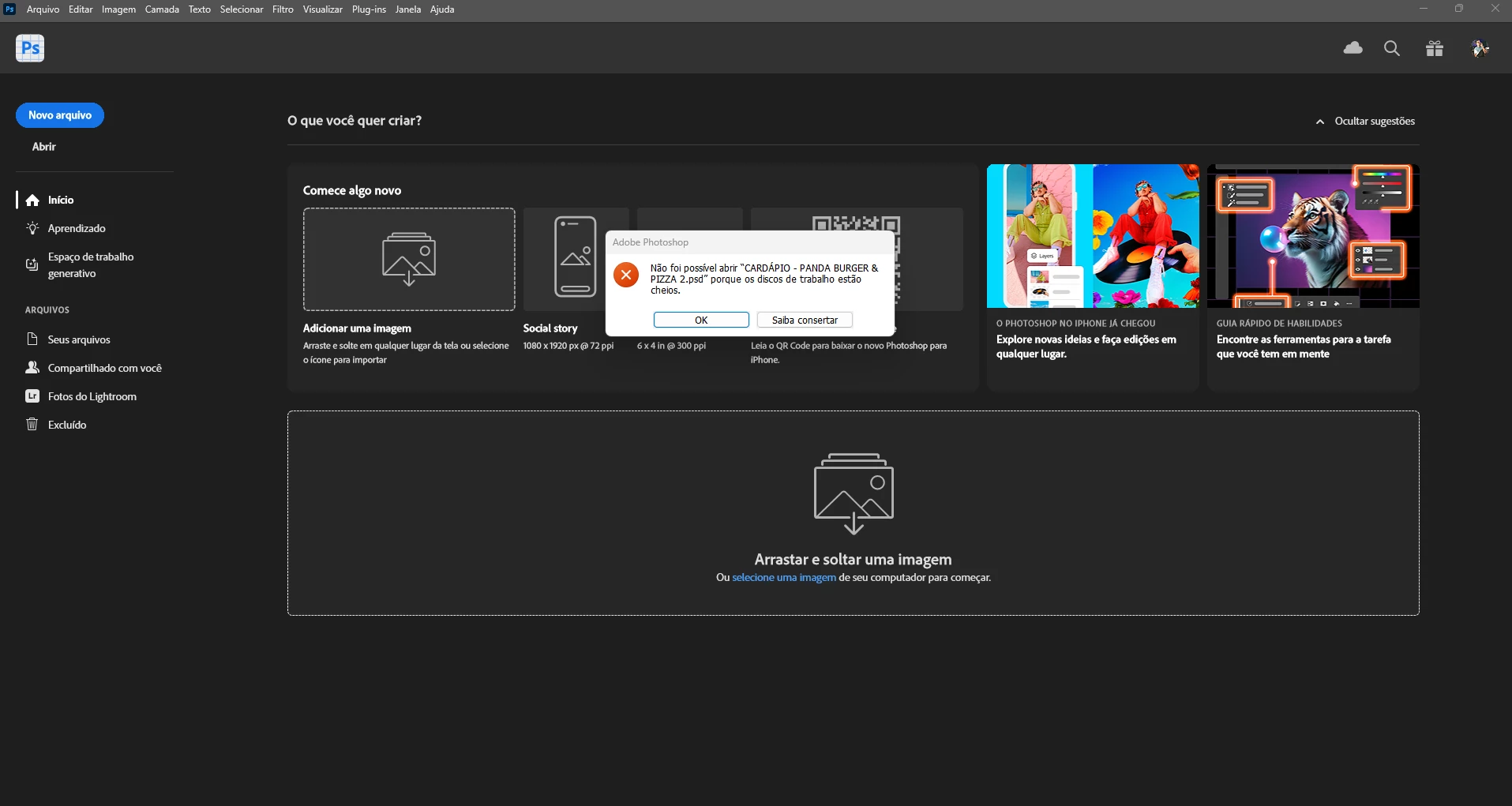The height and width of the screenshot is (806, 1512).
Task: Click the large drag-and-drop image icon
Action: pyautogui.click(x=854, y=493)
